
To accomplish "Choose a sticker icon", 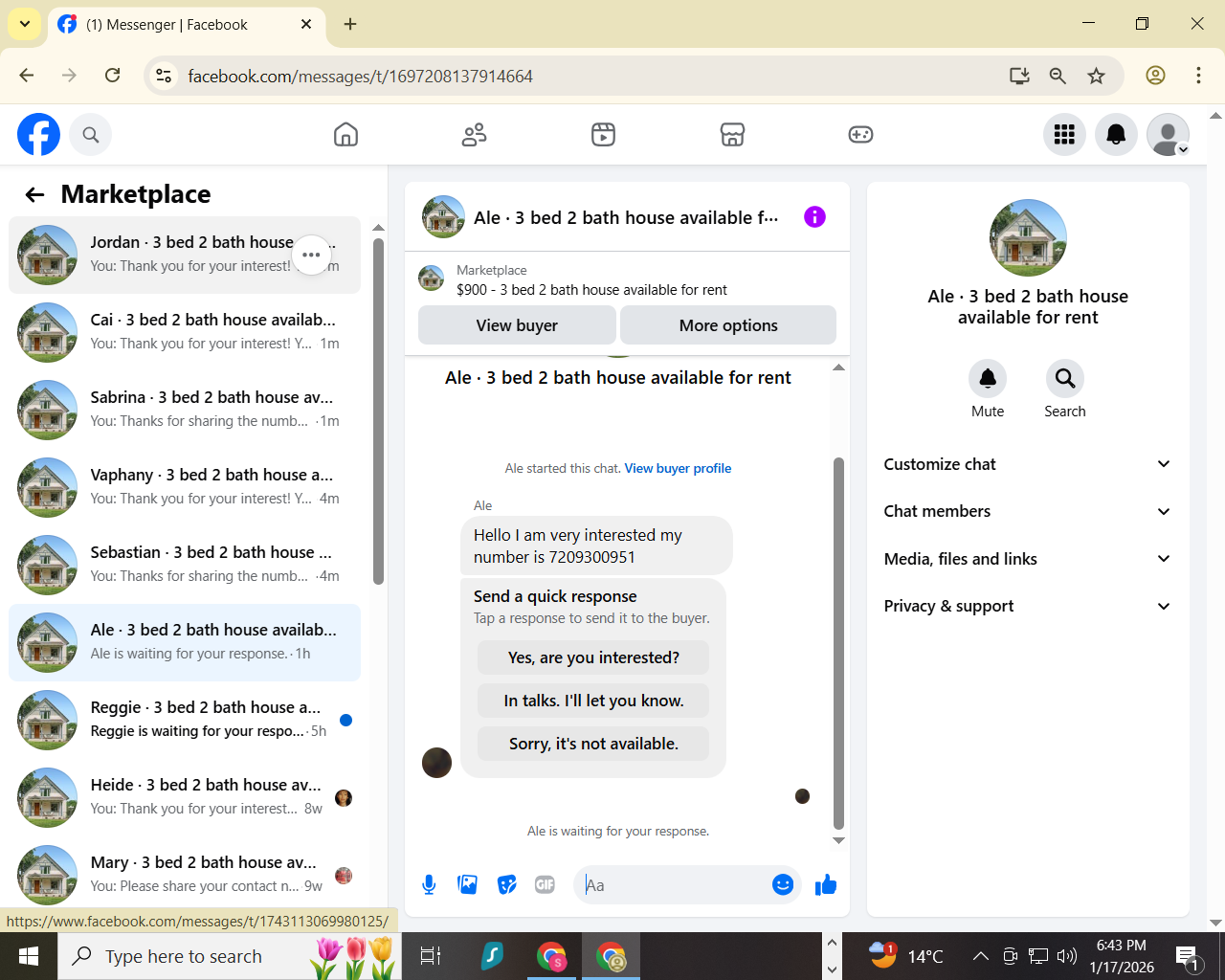I will coord(507,885).
